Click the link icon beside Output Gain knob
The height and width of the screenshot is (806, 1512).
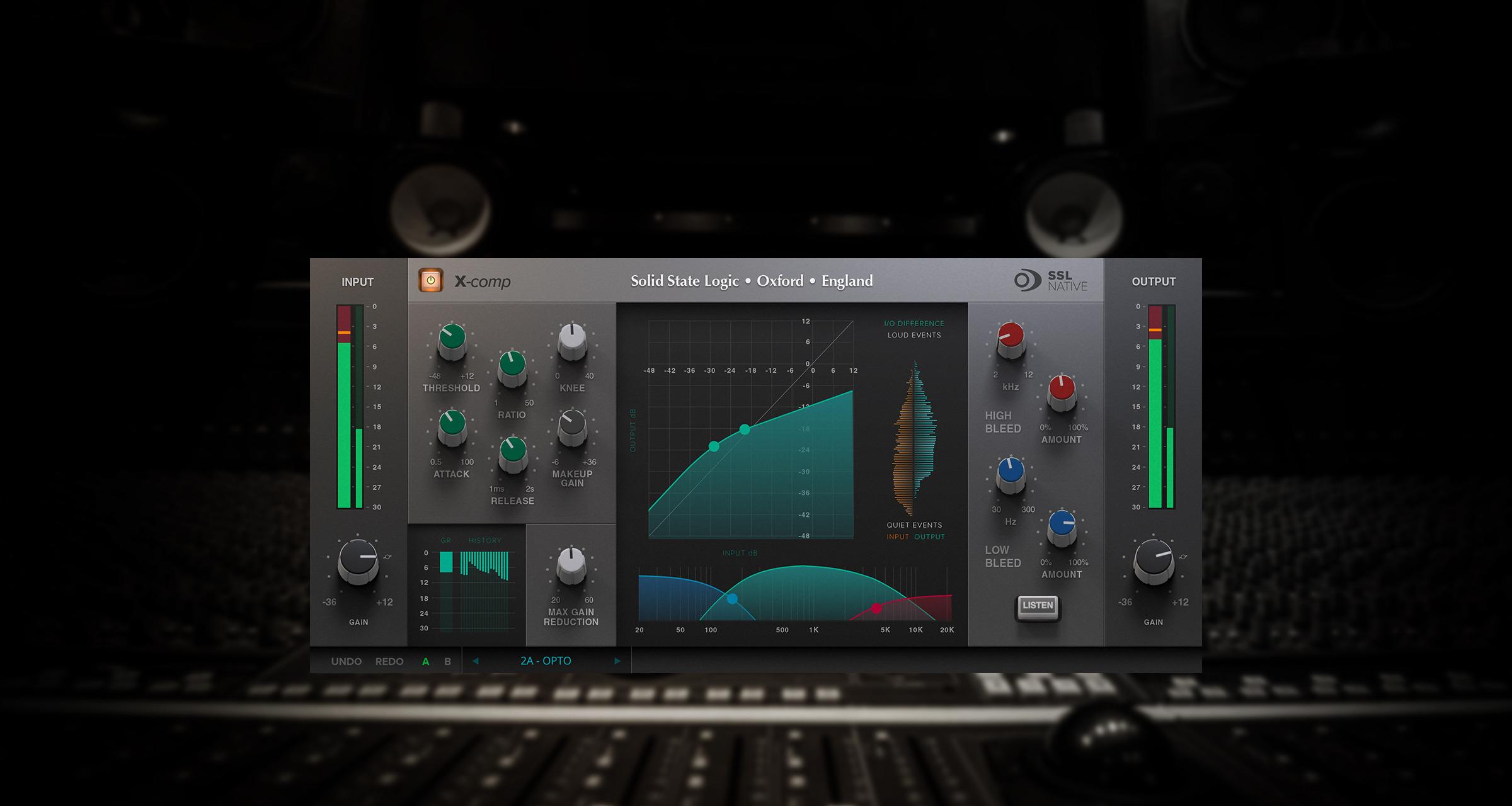pyautogui.click(x=1183, y=557)
